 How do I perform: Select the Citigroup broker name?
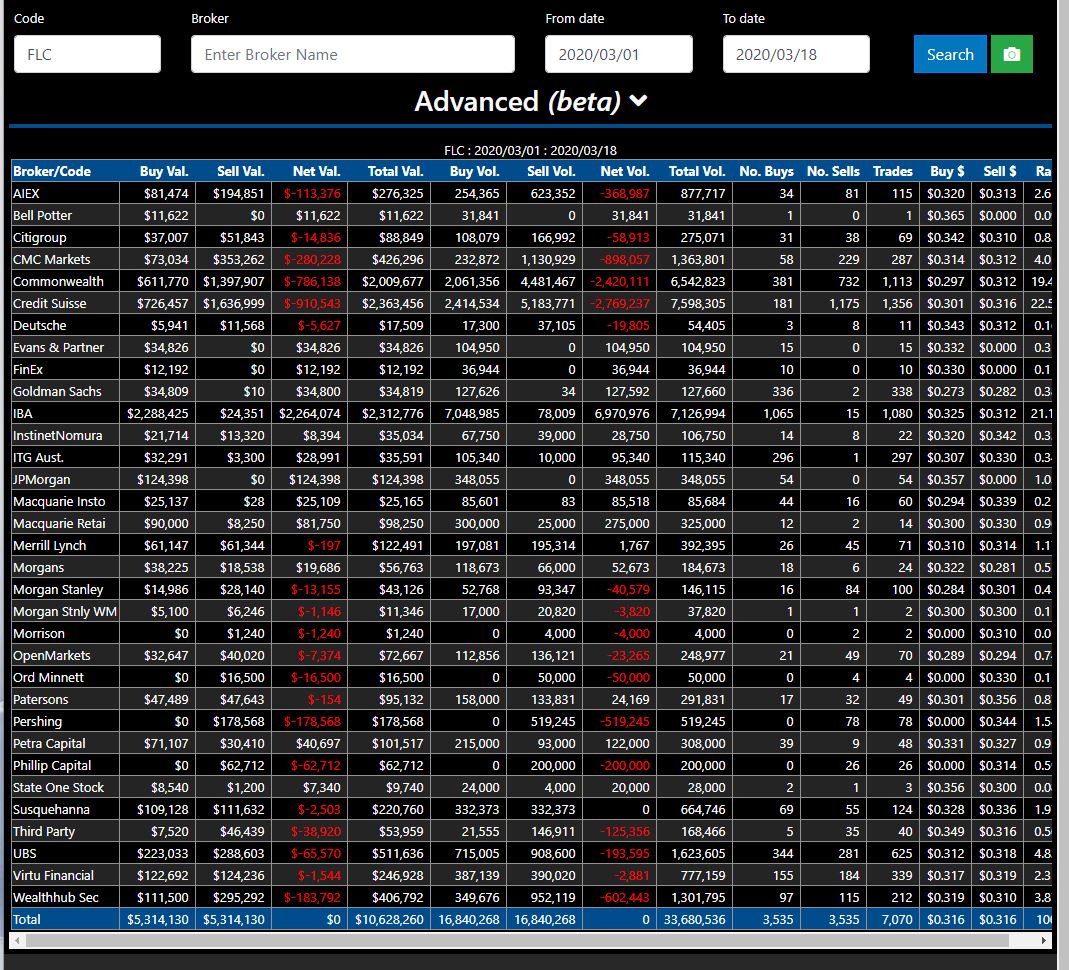pyautogui.click(x=40, y=237)
